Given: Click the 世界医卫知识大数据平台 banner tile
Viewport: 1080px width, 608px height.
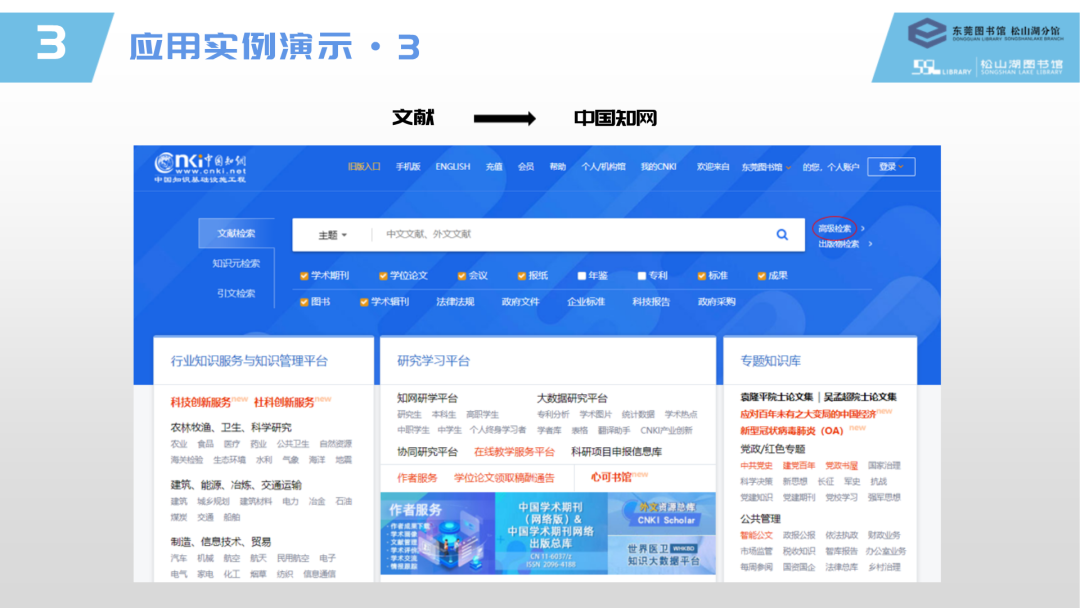Looking at the screenshot, I should (x=666, y=556).
